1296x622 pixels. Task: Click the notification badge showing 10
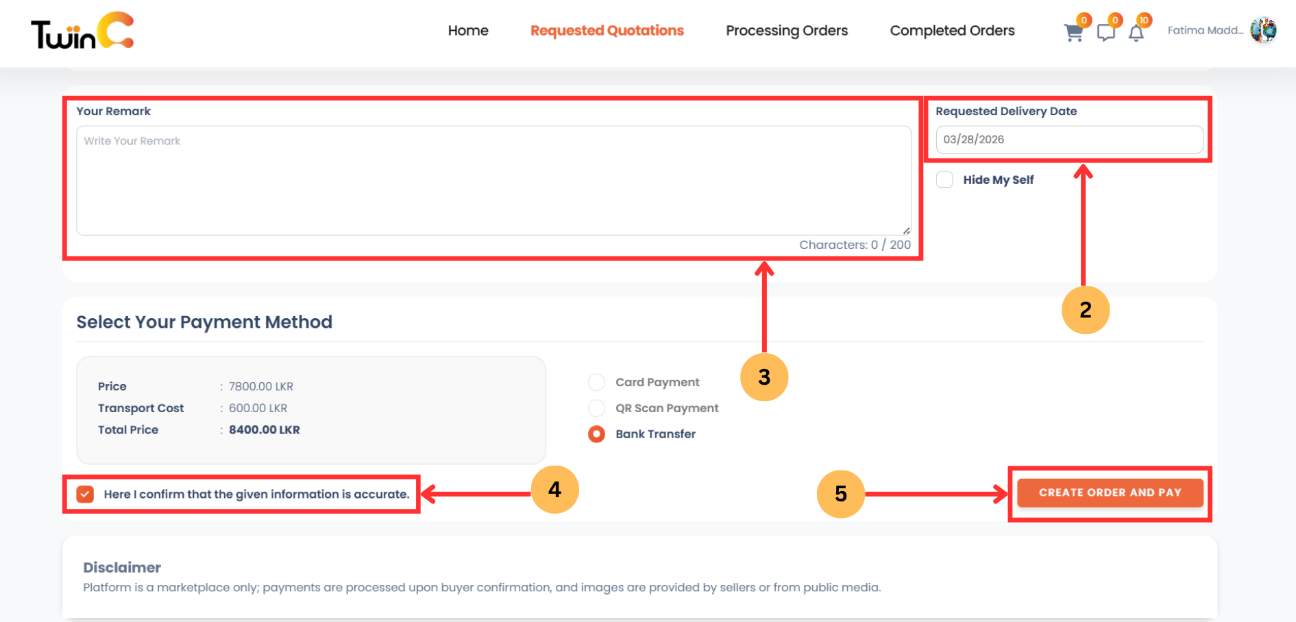(1144, 18)
